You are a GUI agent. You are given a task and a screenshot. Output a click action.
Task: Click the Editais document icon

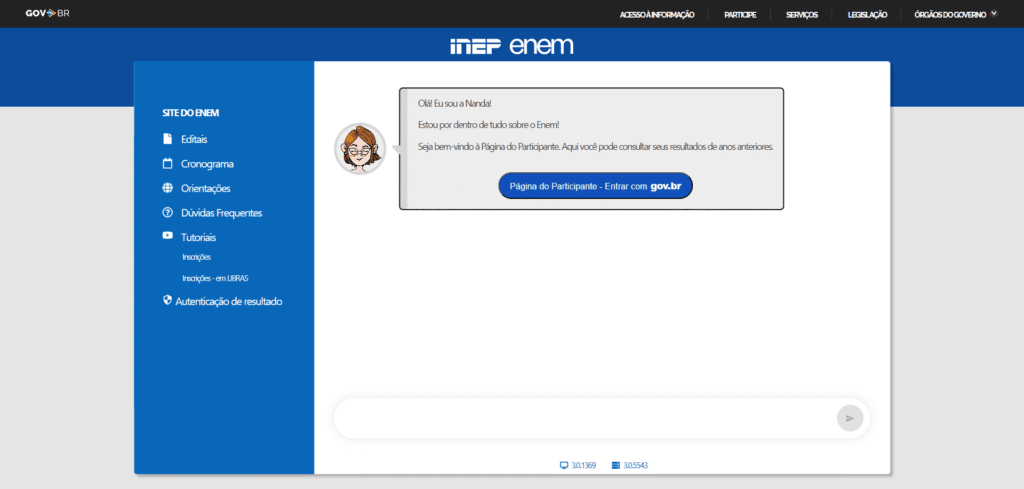(x=167, y=139)
